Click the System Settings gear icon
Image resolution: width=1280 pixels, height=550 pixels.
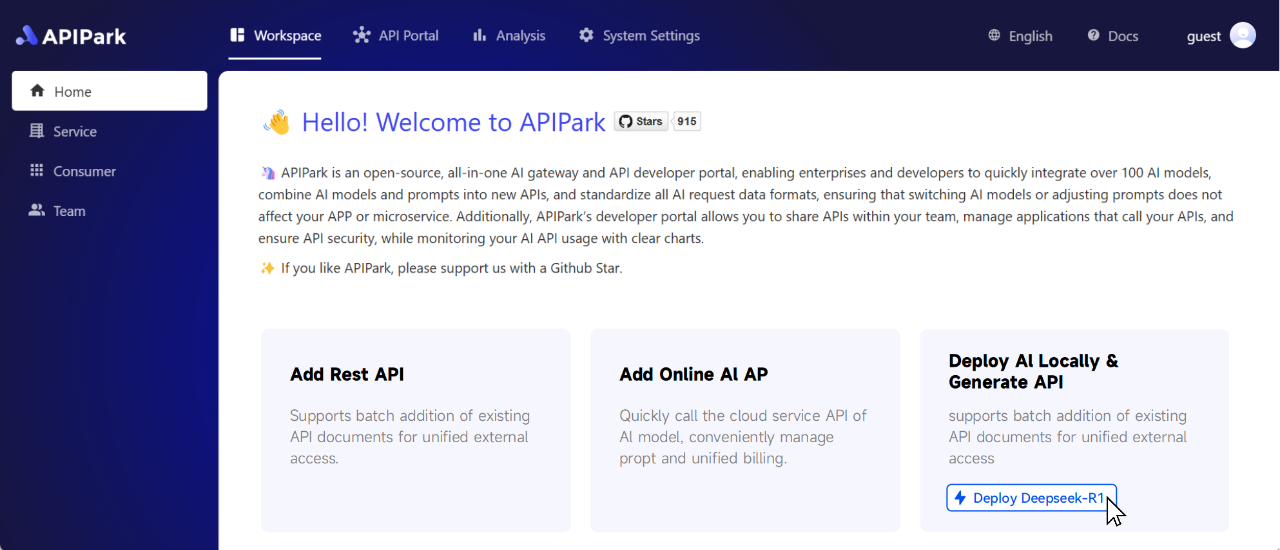pos(586,36)
